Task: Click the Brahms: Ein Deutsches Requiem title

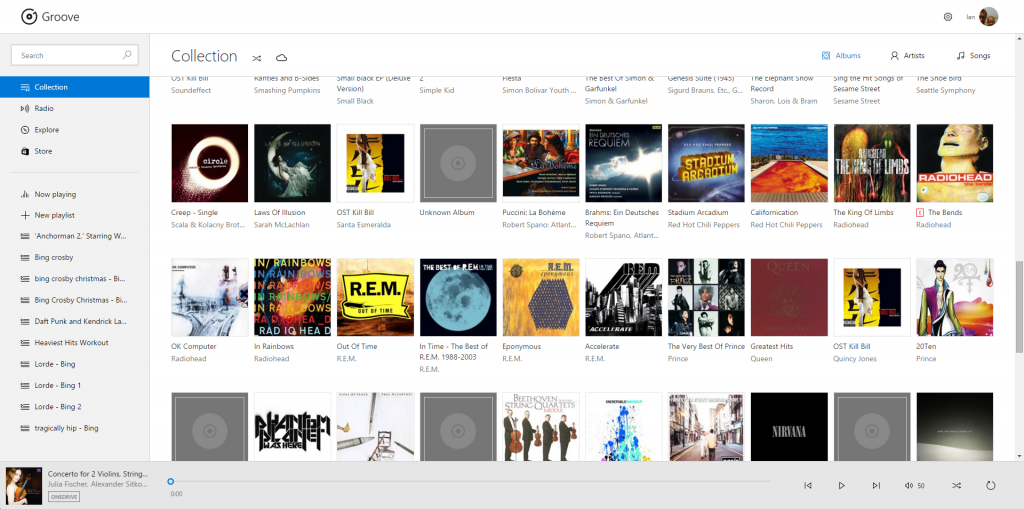Action: click(x=622, y=218)
